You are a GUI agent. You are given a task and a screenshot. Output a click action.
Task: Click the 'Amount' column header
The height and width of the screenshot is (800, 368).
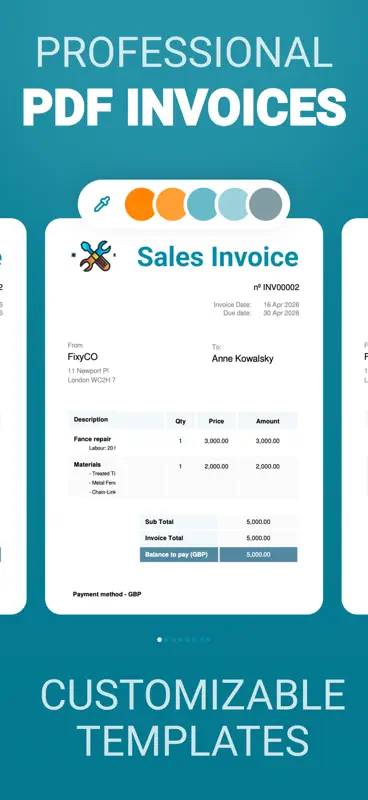click(268, 421)
